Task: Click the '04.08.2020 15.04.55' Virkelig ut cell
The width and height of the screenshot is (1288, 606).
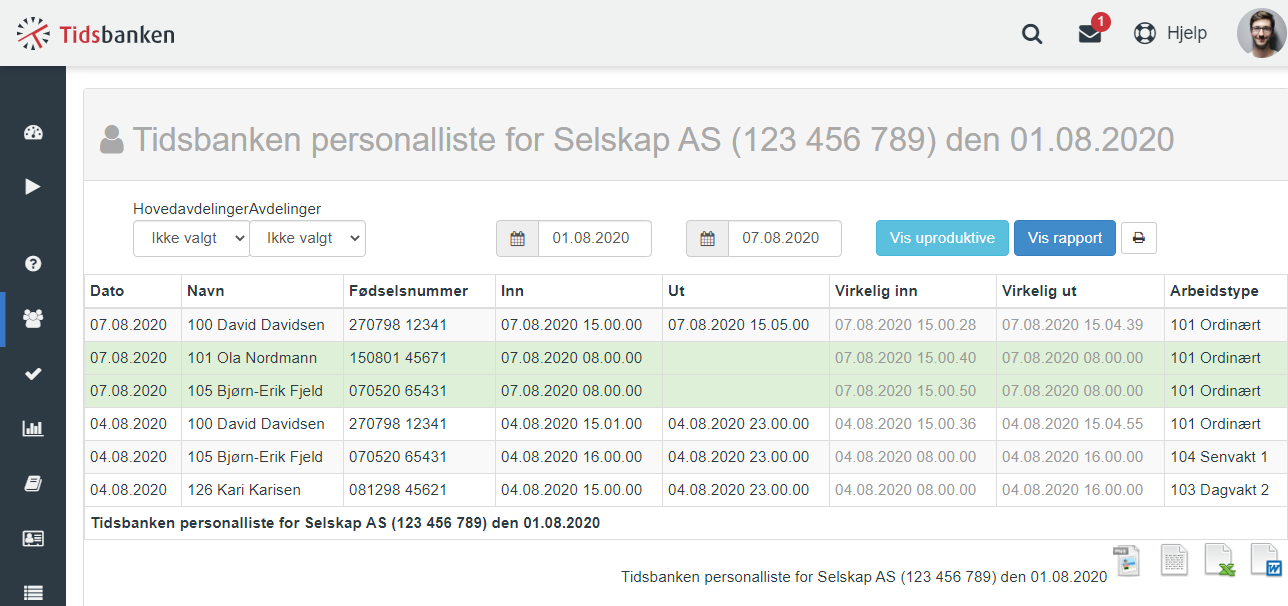Action: coord(1080,424)
